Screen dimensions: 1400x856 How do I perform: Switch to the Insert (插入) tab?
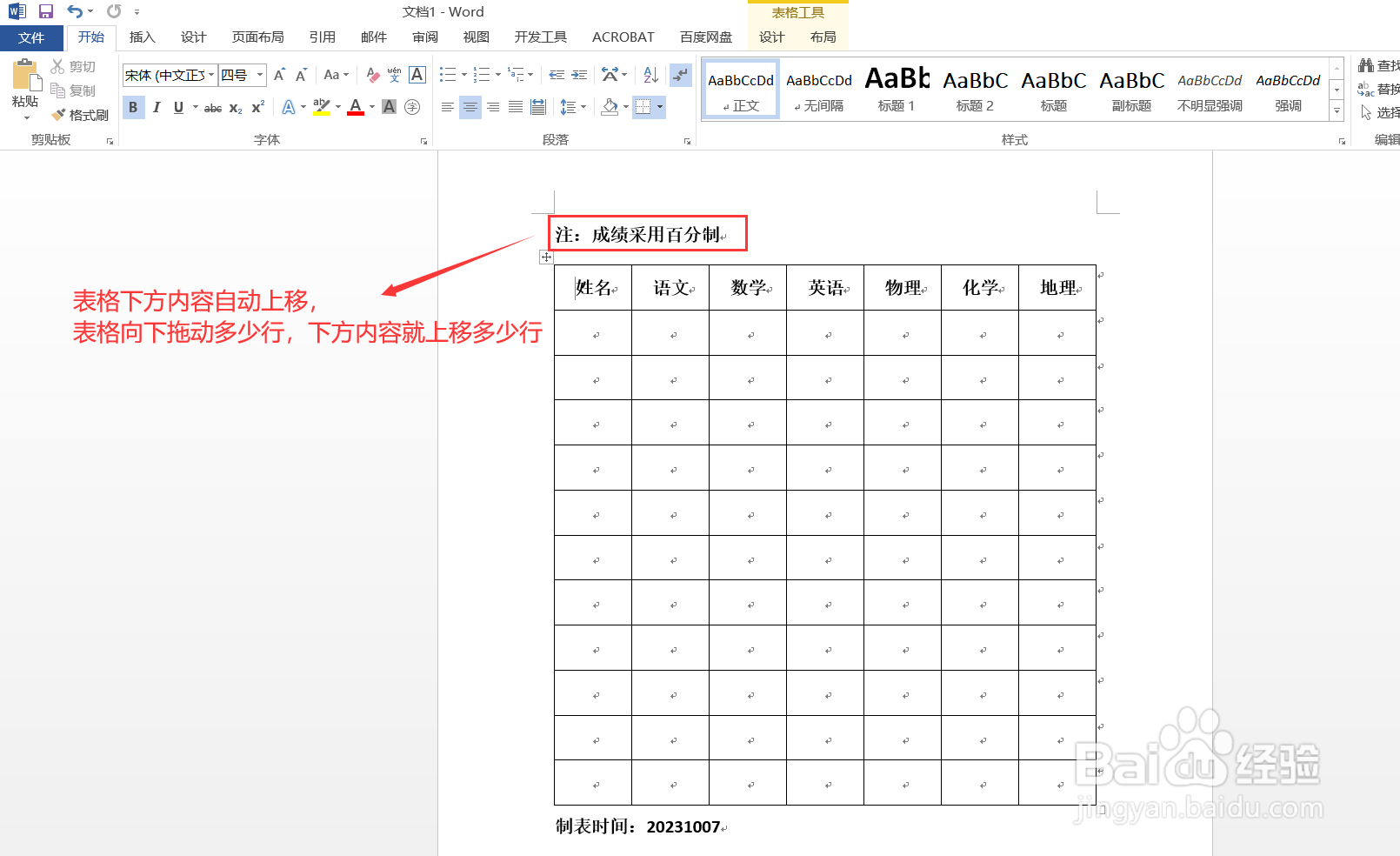tap(142, 37)
